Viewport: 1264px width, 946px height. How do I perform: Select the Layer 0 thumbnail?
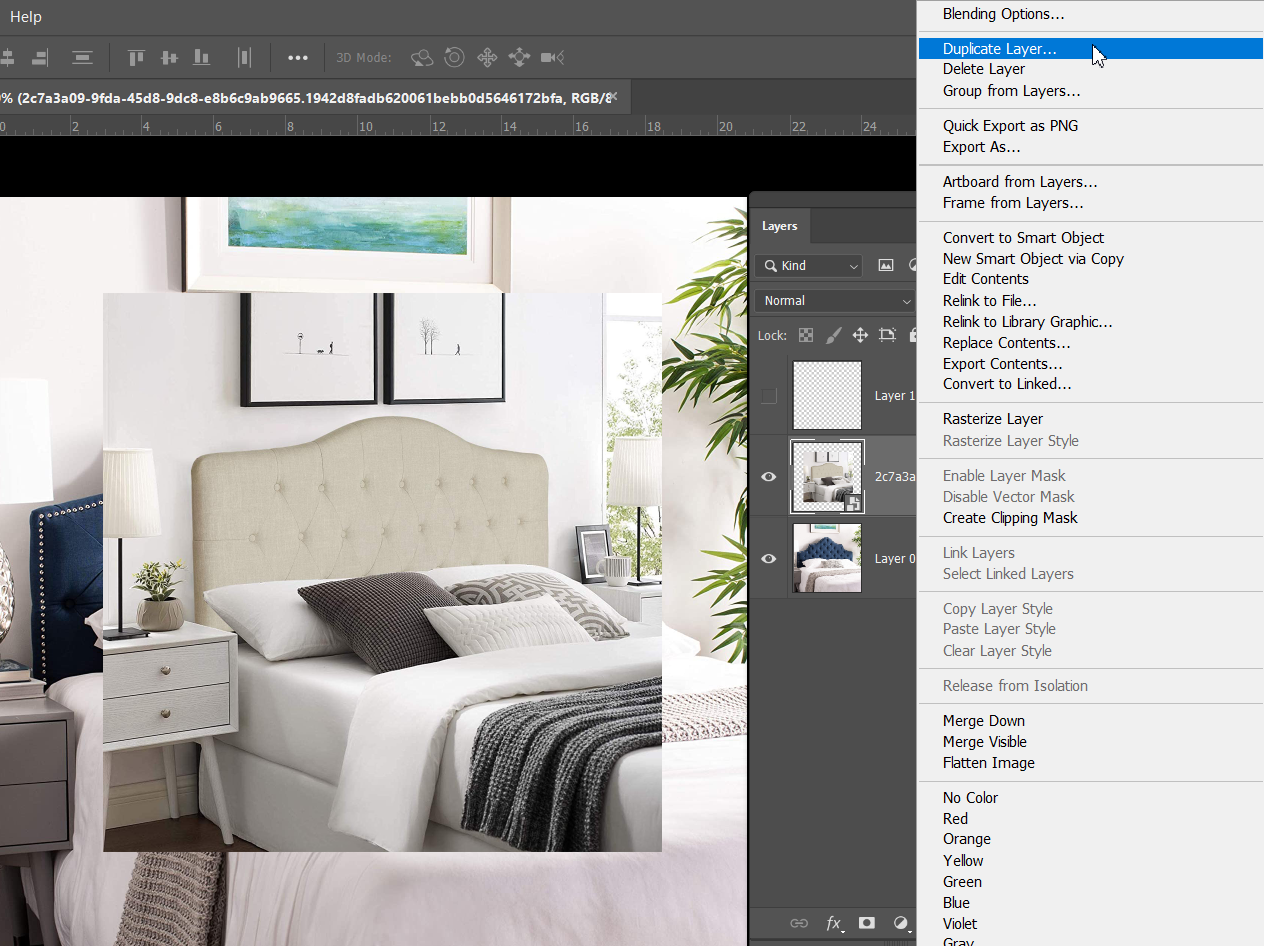(827, 558)
